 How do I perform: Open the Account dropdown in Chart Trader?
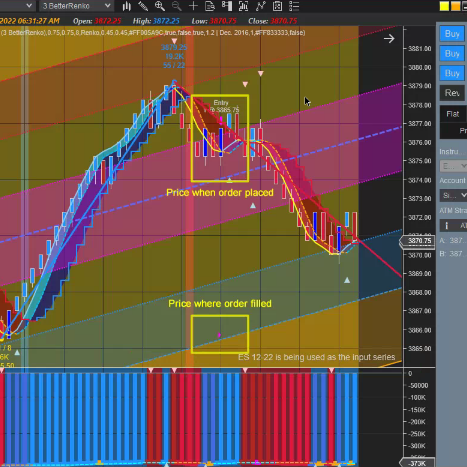pyautogui.click(x=453, y=195)
